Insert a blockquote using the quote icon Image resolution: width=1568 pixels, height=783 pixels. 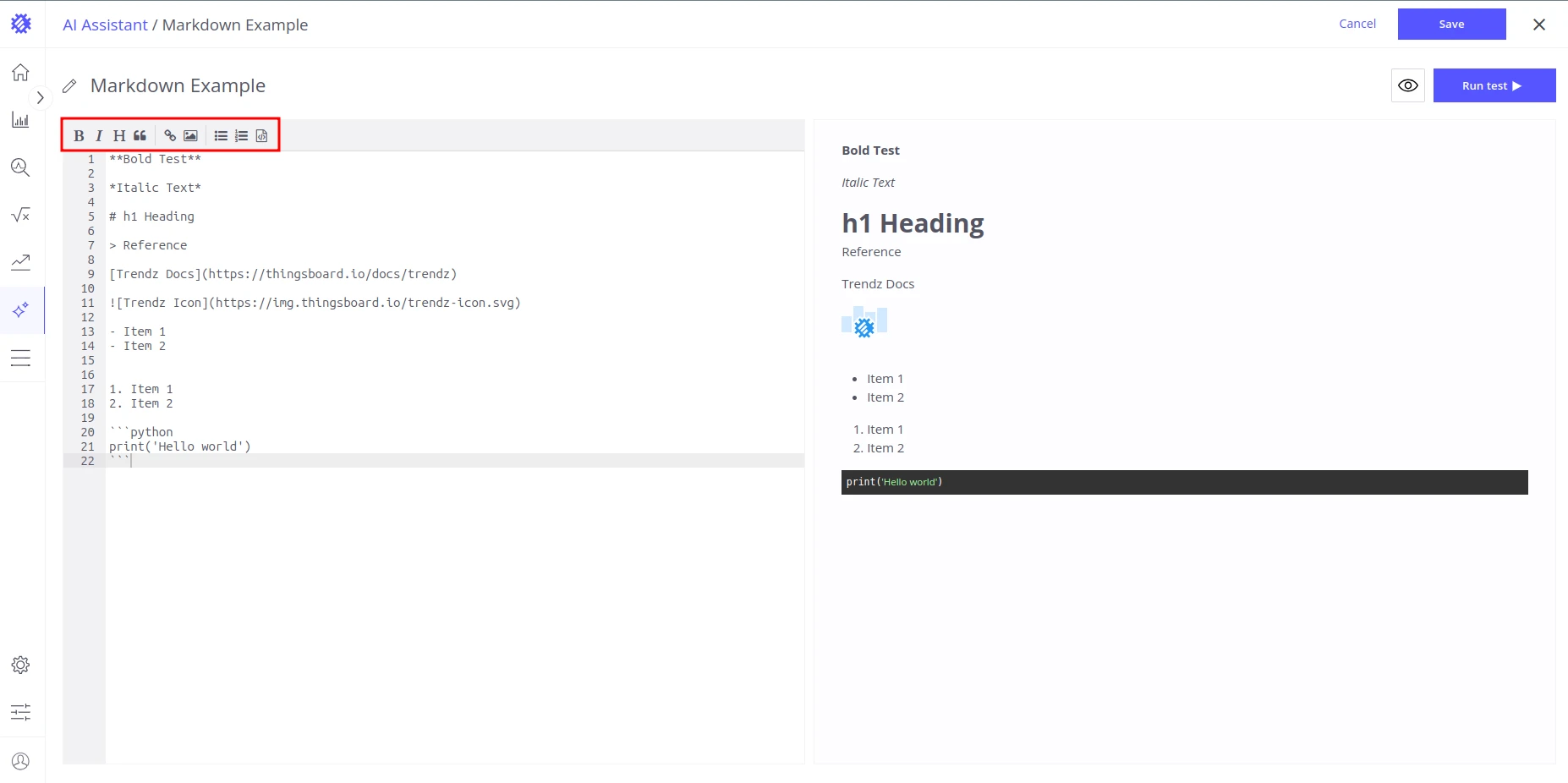click(140, 135)
